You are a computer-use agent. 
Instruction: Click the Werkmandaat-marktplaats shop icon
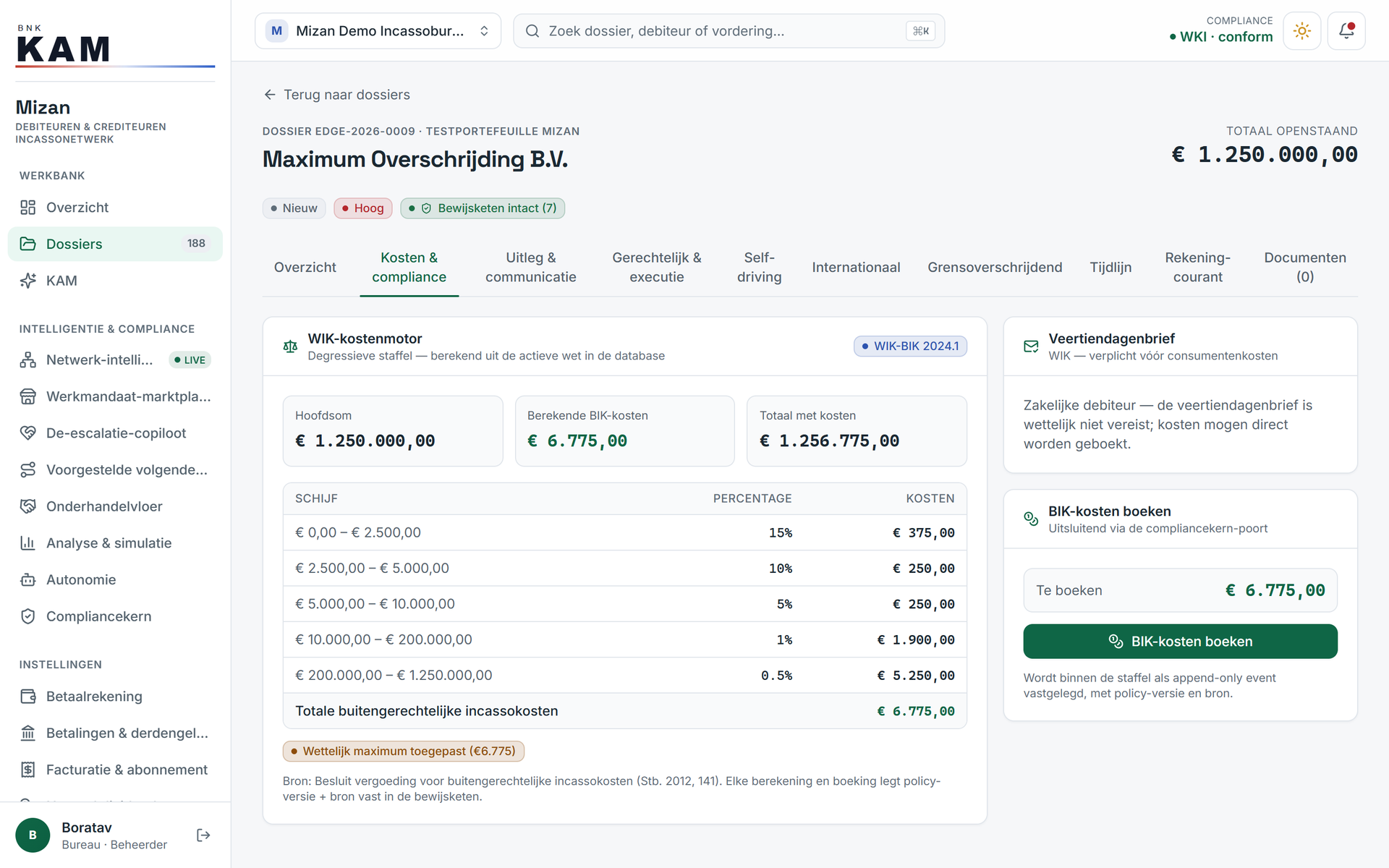[27, 396]
